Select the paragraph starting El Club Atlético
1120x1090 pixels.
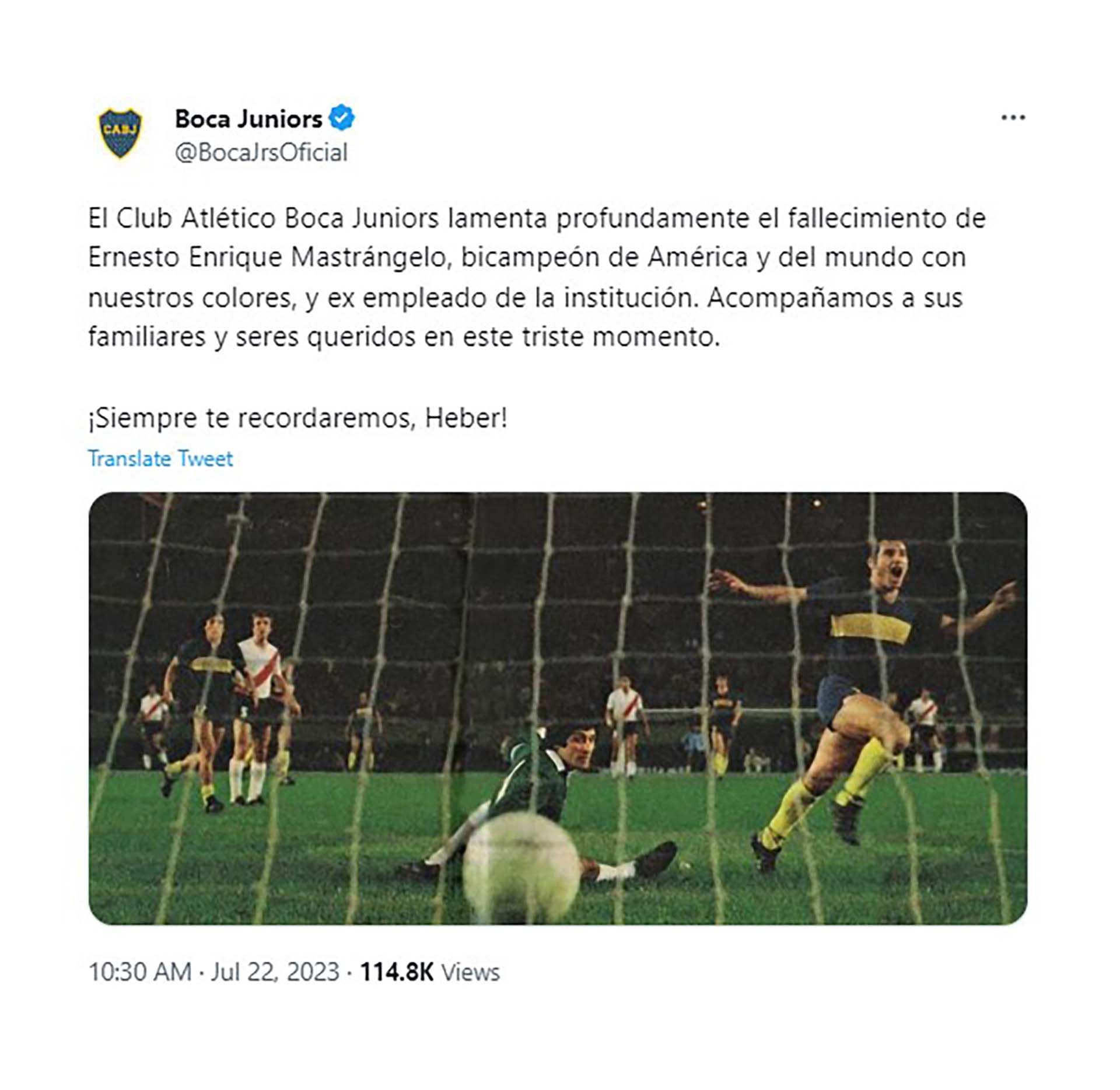click(537, 278)
